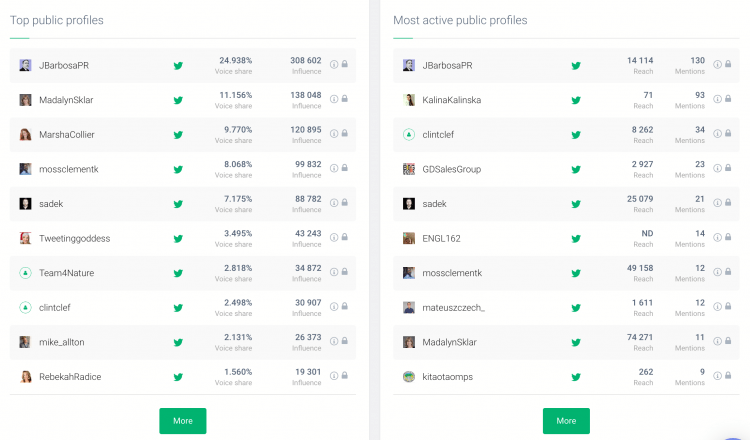Click Twitter icon in JBarbosaPR top profiles row
750x440 pixels.
tap(178, 66)
